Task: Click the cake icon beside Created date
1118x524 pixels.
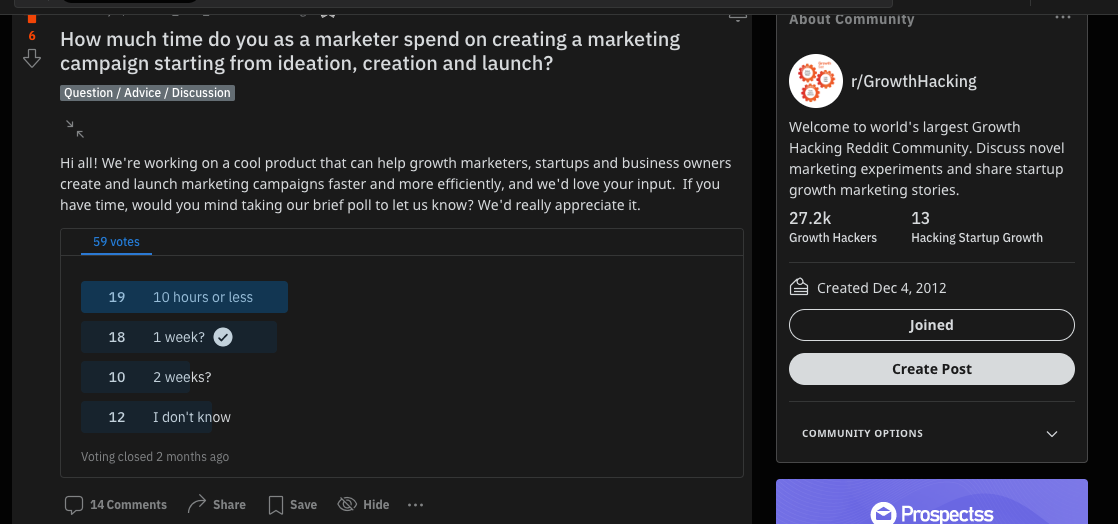Action: 799,288
